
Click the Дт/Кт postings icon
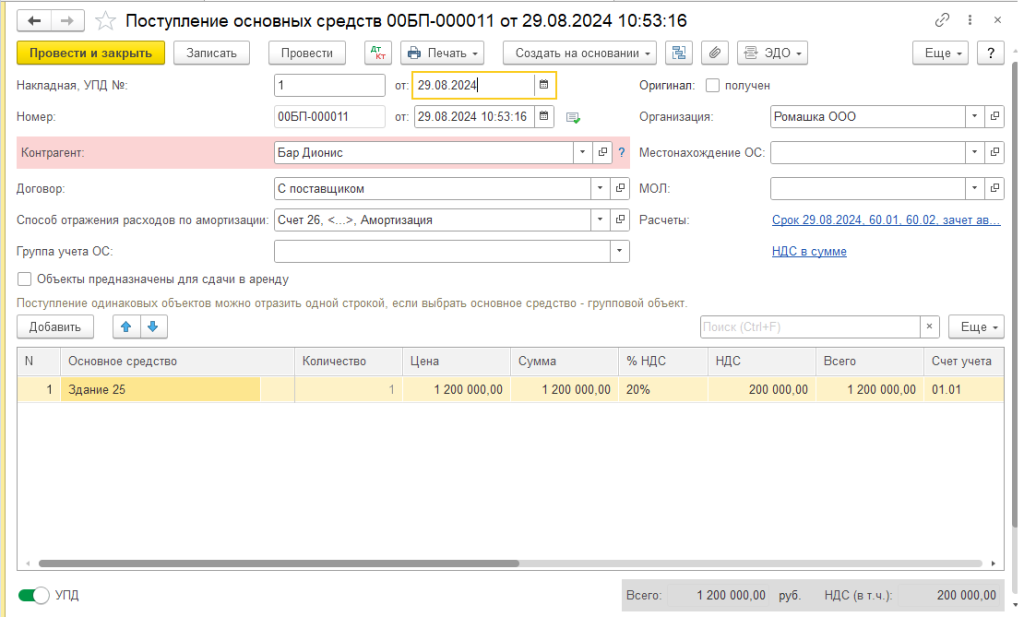tap(378, 53)
